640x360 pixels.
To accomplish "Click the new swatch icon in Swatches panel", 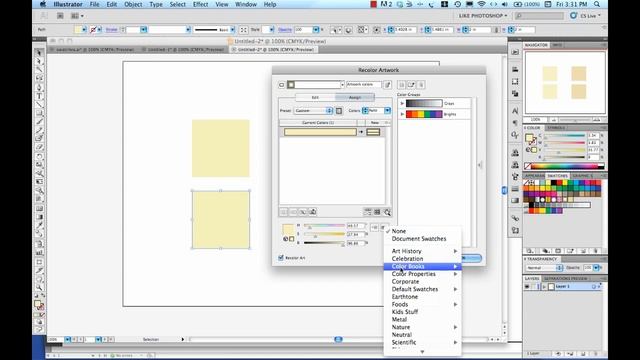I will pos(582,251).
